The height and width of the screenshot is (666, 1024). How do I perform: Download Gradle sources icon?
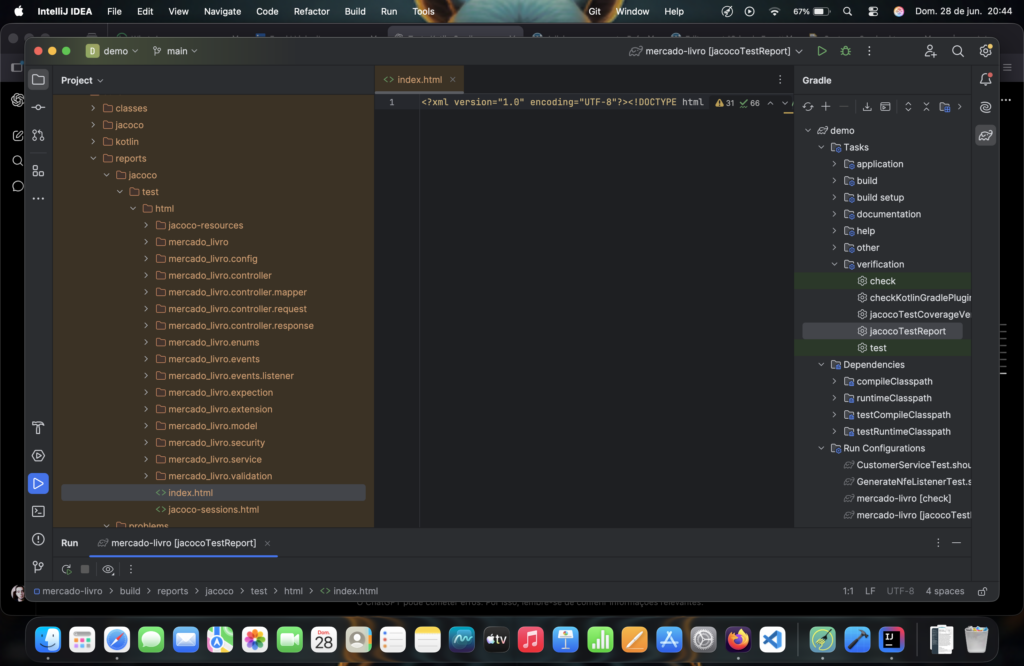(x=867, y=107)
